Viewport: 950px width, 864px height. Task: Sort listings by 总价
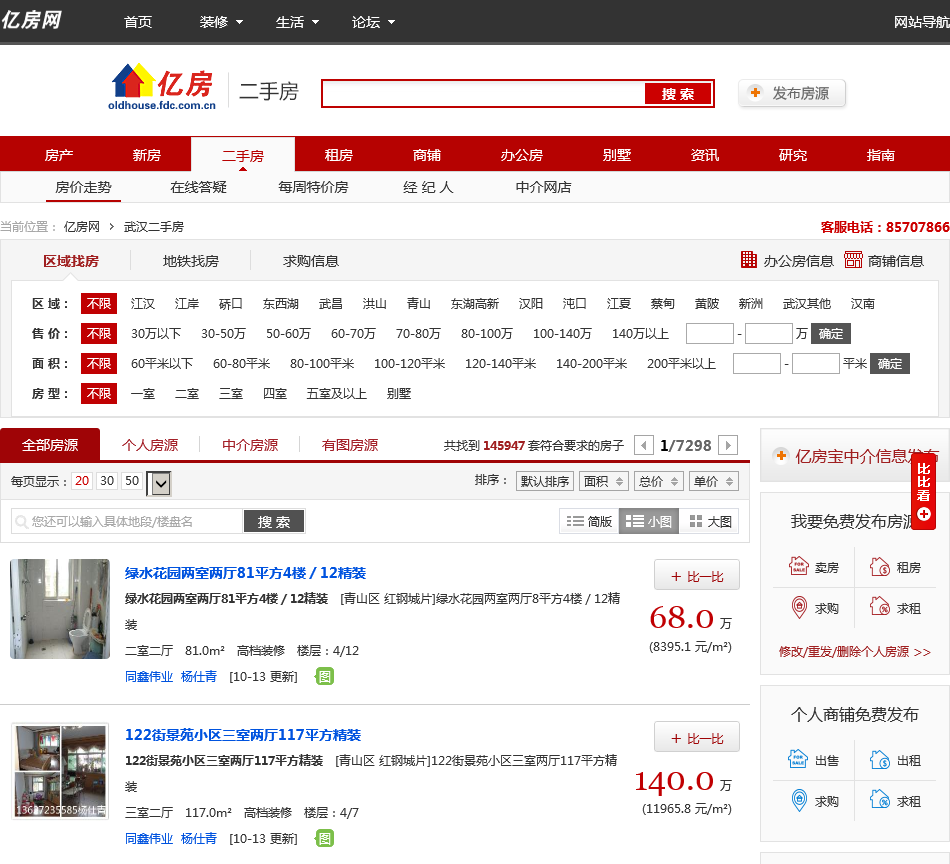click(658, 481)
